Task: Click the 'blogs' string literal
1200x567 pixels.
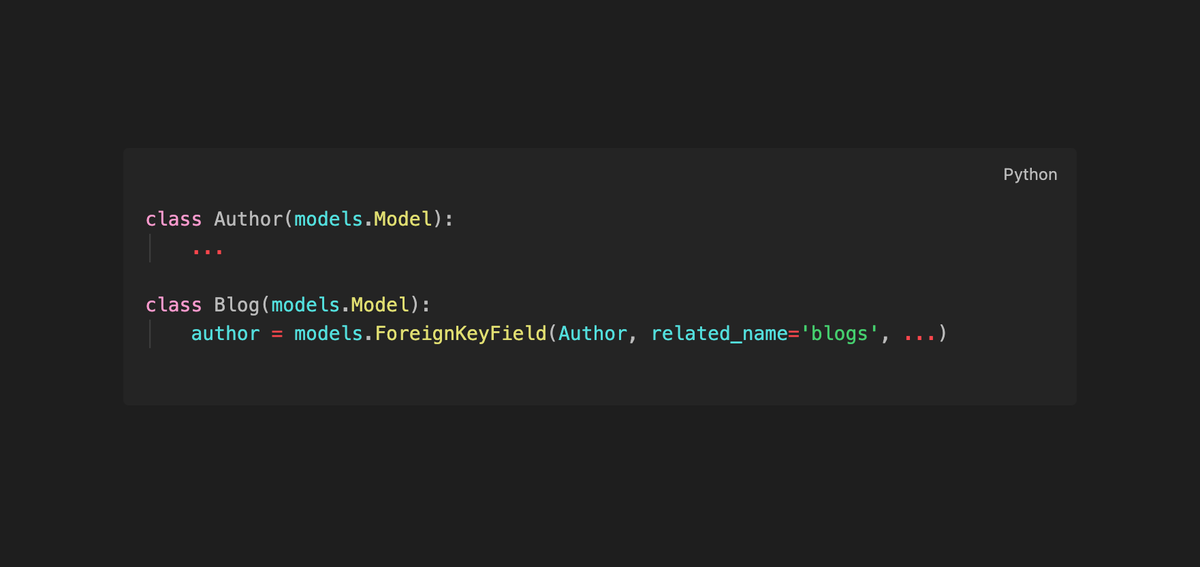Action: click(840, 333)
